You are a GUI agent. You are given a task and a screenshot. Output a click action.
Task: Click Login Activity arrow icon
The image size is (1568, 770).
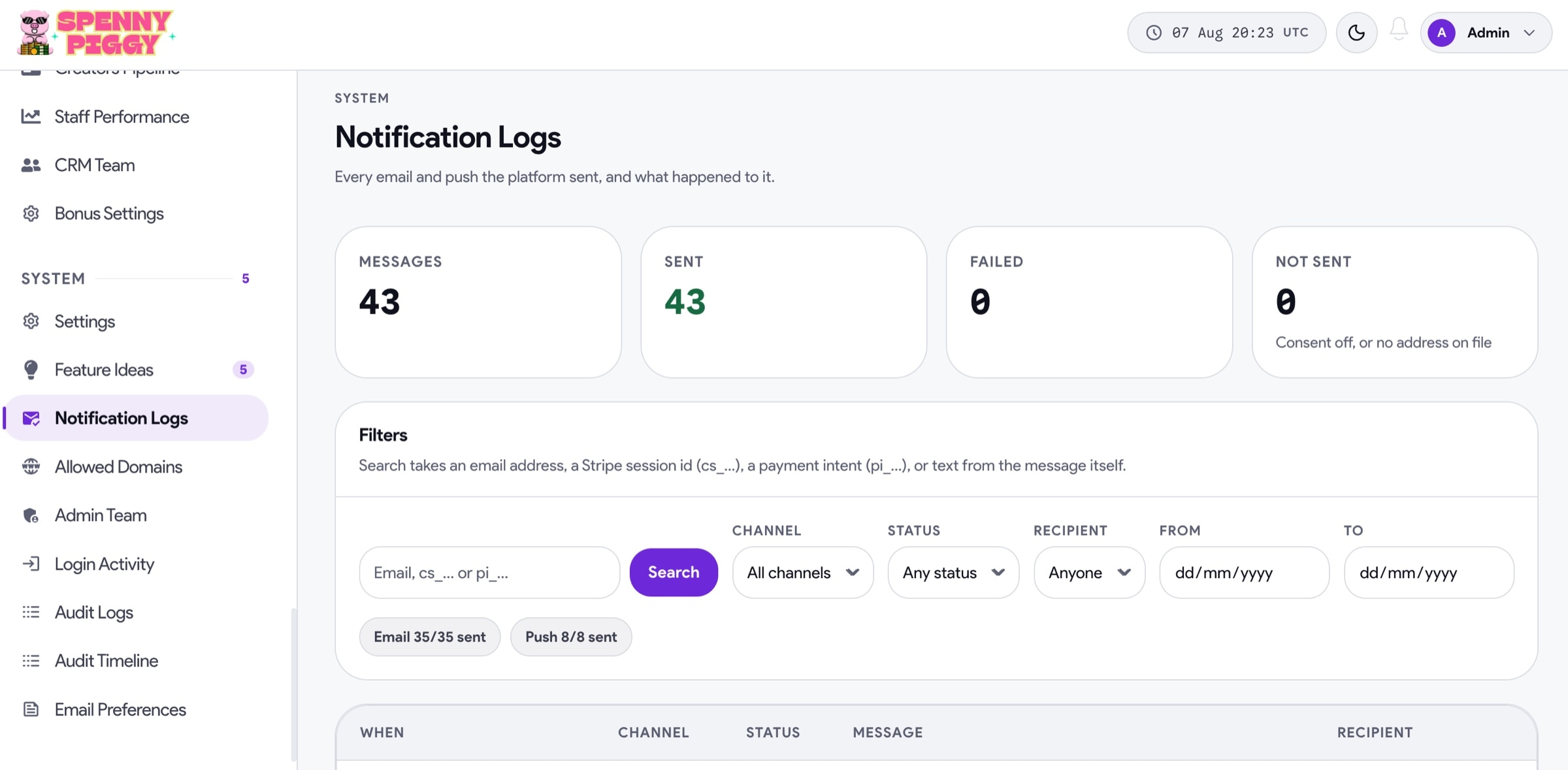[x=31, y=564]
